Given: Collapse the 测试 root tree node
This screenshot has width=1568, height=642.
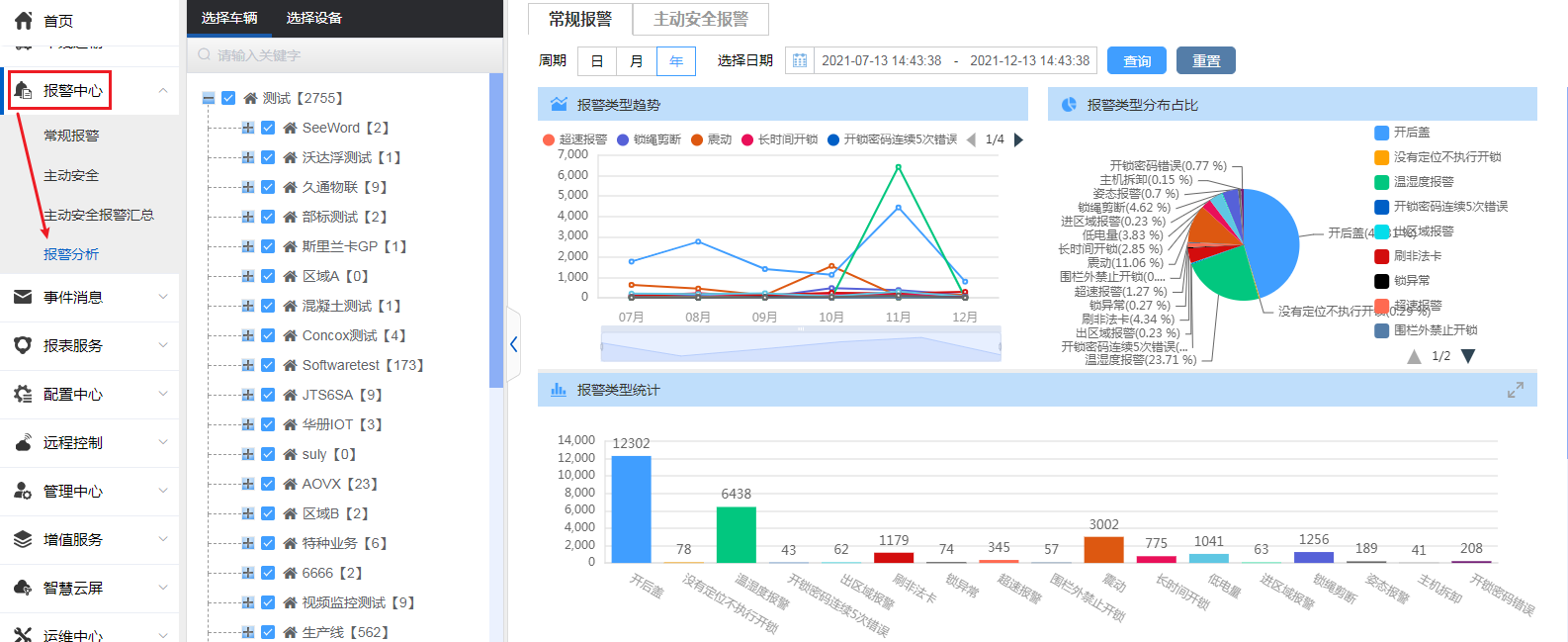Looking at the screenshot, I should tap(209, 98).
